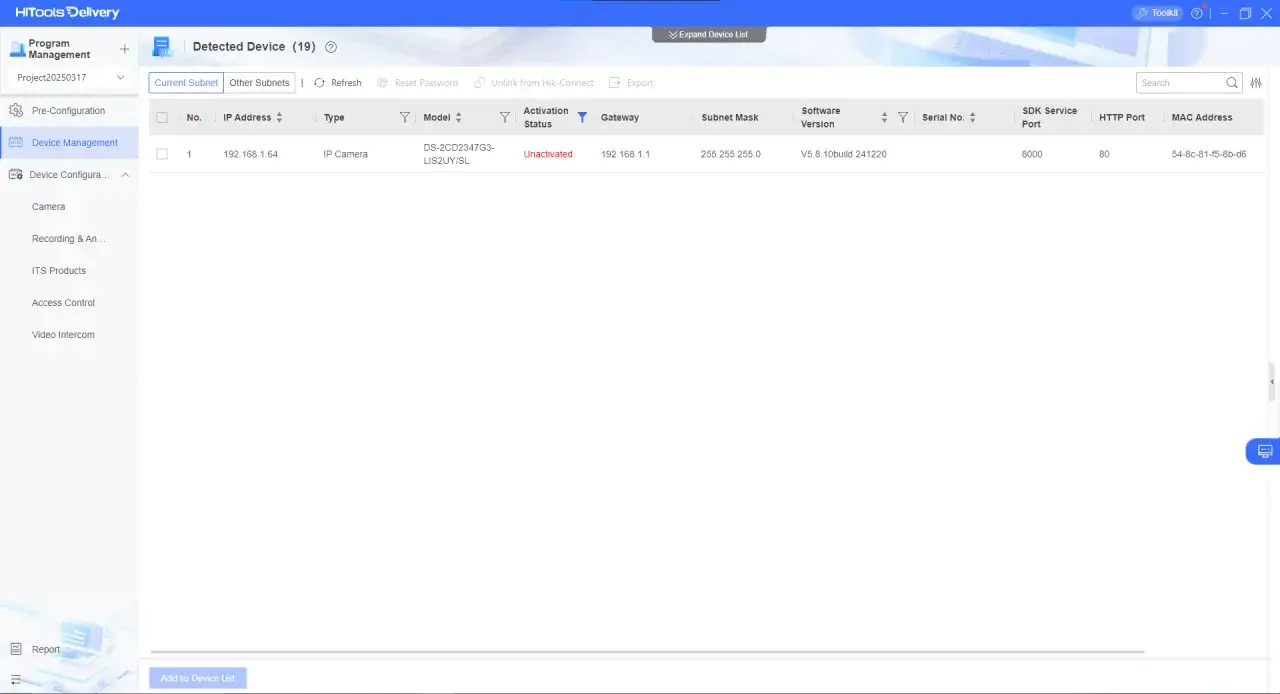1280x694 pixels.
Task: Add new program with plus icon
Action: pos(125,49)
